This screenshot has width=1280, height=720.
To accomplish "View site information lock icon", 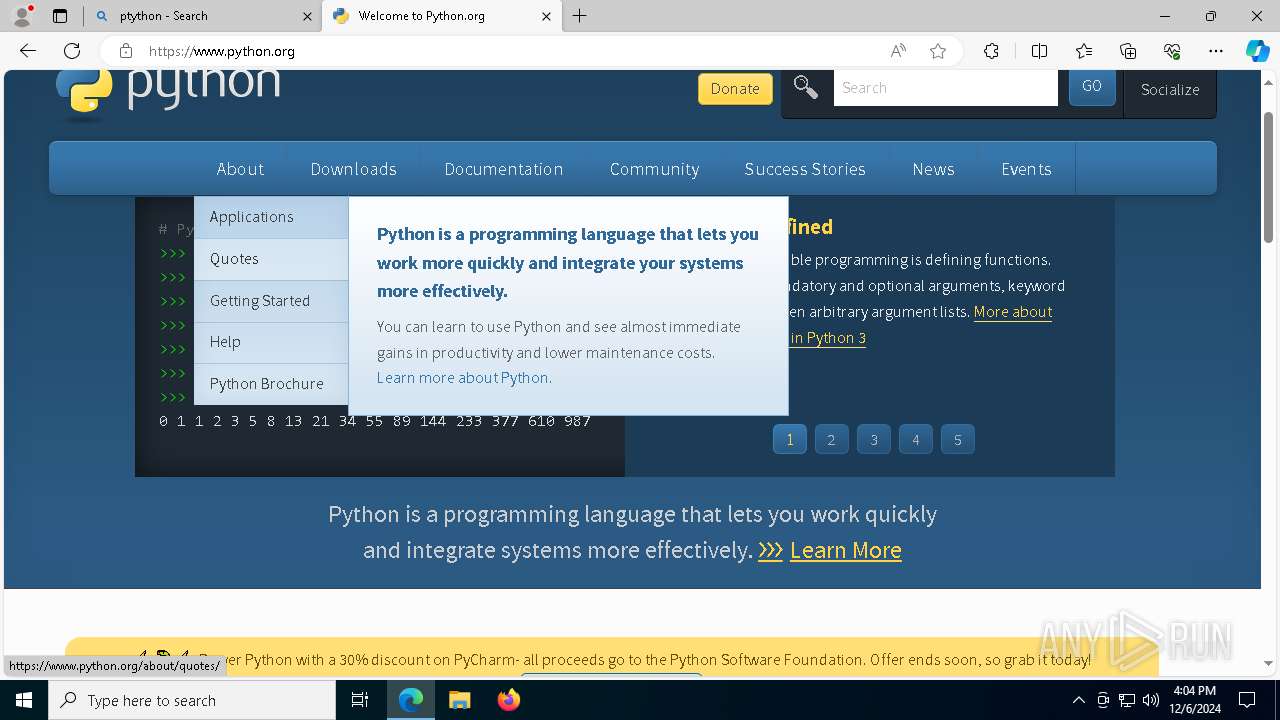I will [125, 51].
